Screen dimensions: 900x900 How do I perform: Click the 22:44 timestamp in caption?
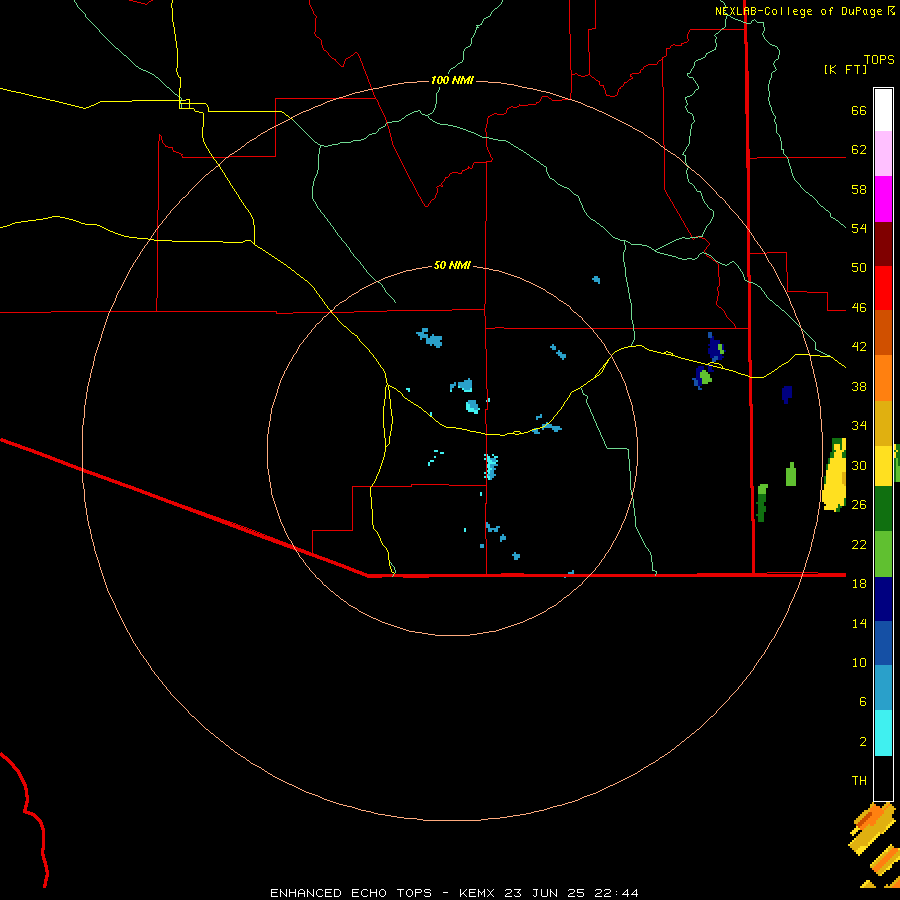pyautogui.click(x=616, y=893)
